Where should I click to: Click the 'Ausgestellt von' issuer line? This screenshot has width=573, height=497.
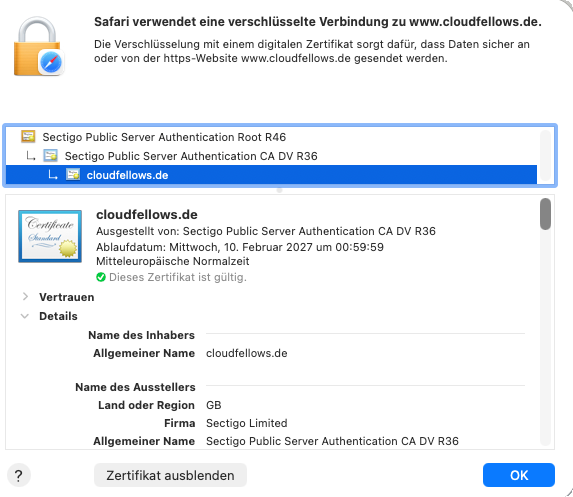[266, 231]
